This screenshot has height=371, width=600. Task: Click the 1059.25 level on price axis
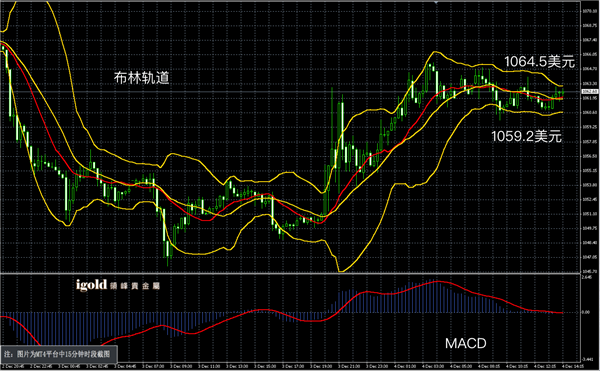(x=589, y=127)
